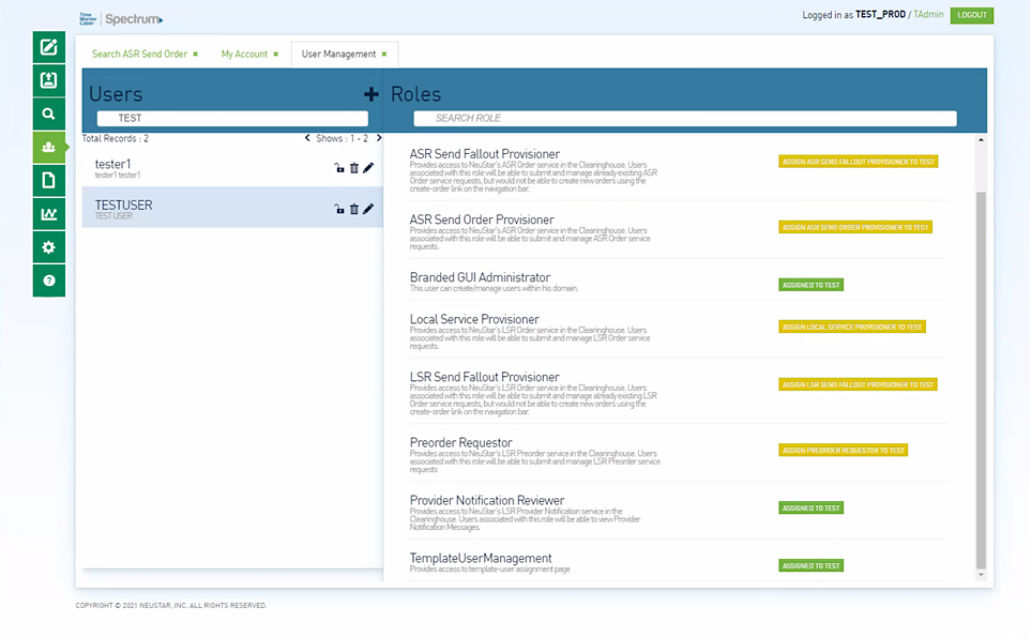The height and width of the screenshot is (637, 1030).
Task: Open the settings gear in sidebar
Action: pyautogui.click(x=48, y=247)
